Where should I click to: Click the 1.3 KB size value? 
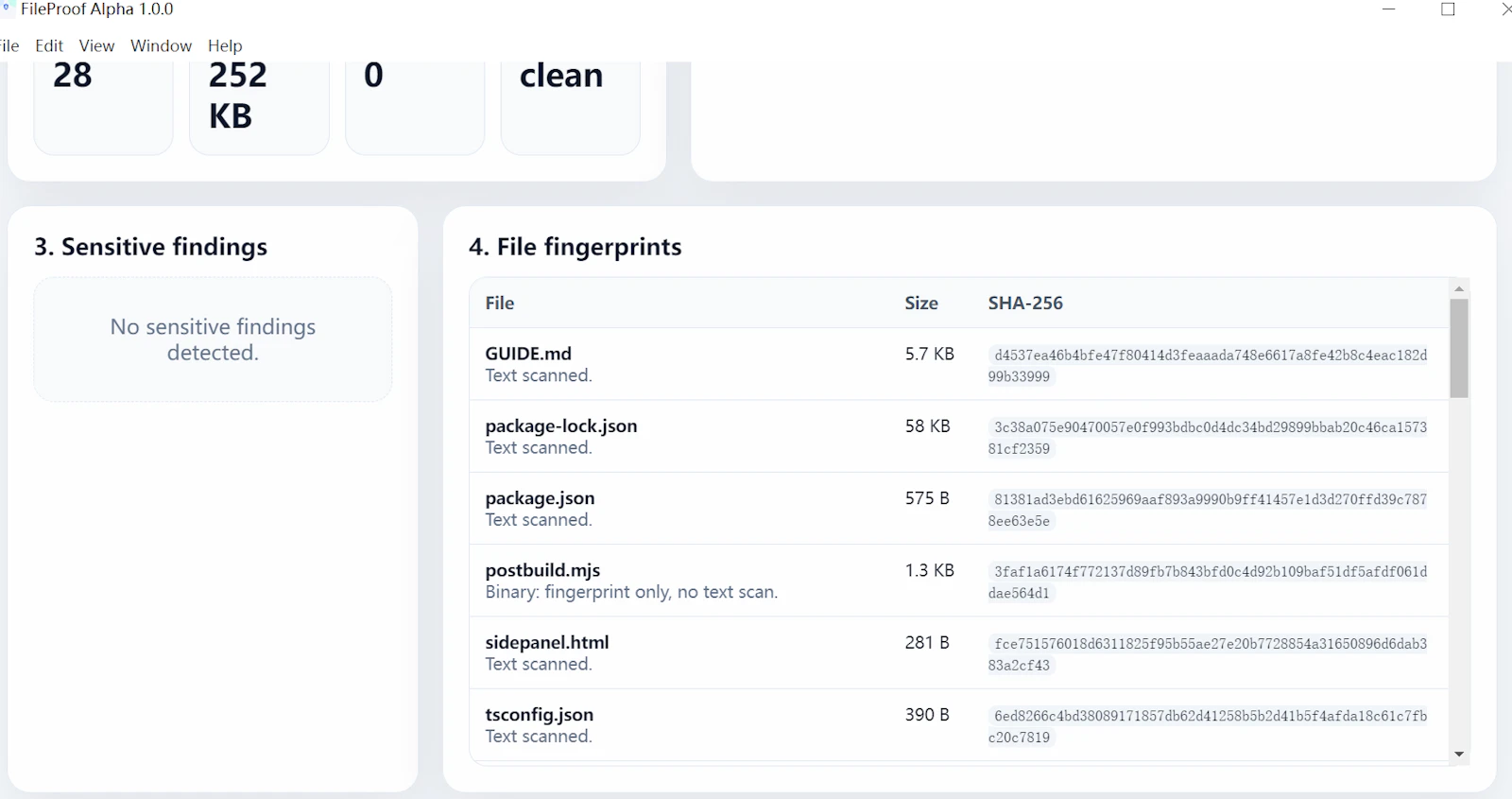(930, 571)
